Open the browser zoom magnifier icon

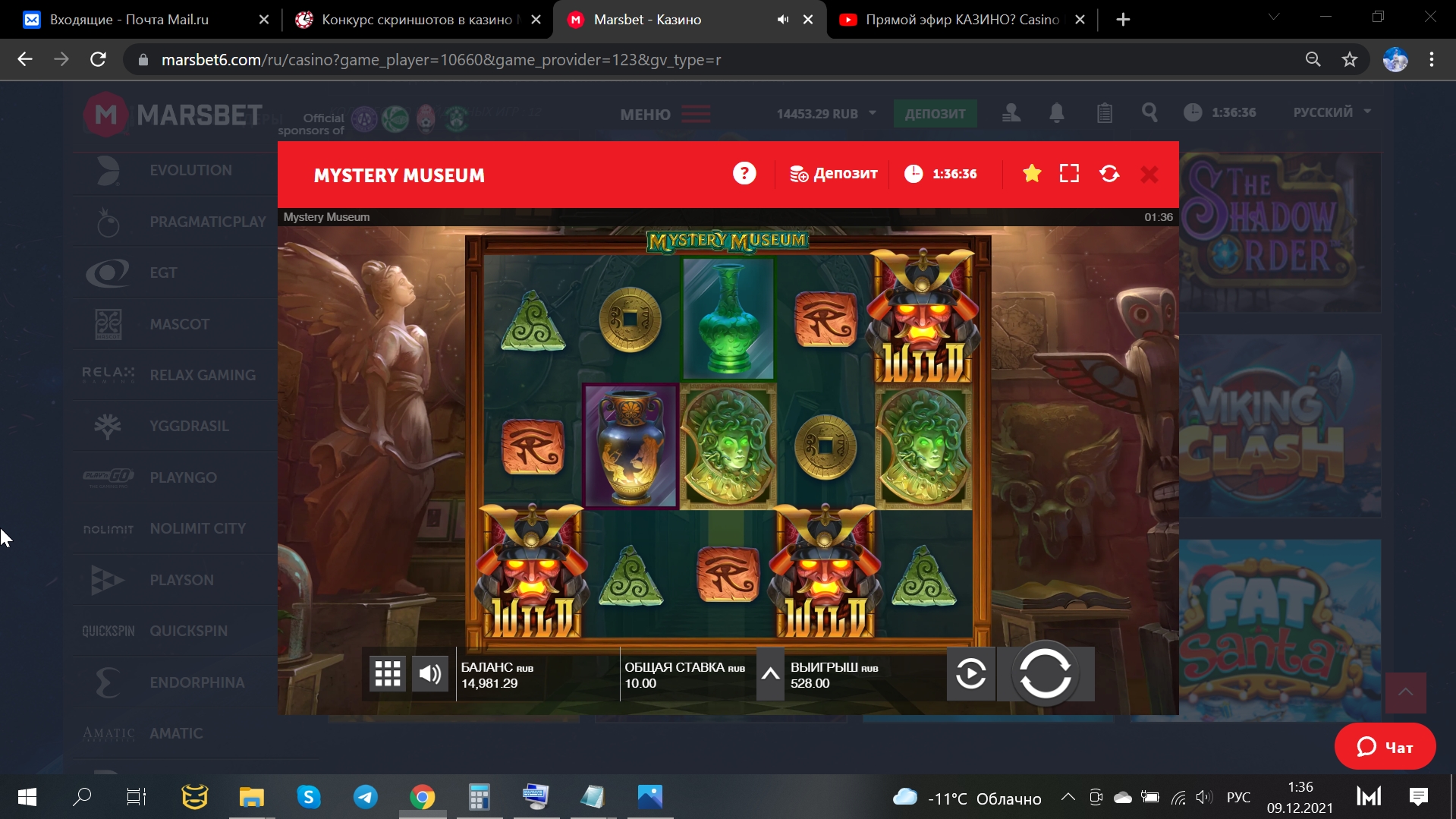point(1313,59)
